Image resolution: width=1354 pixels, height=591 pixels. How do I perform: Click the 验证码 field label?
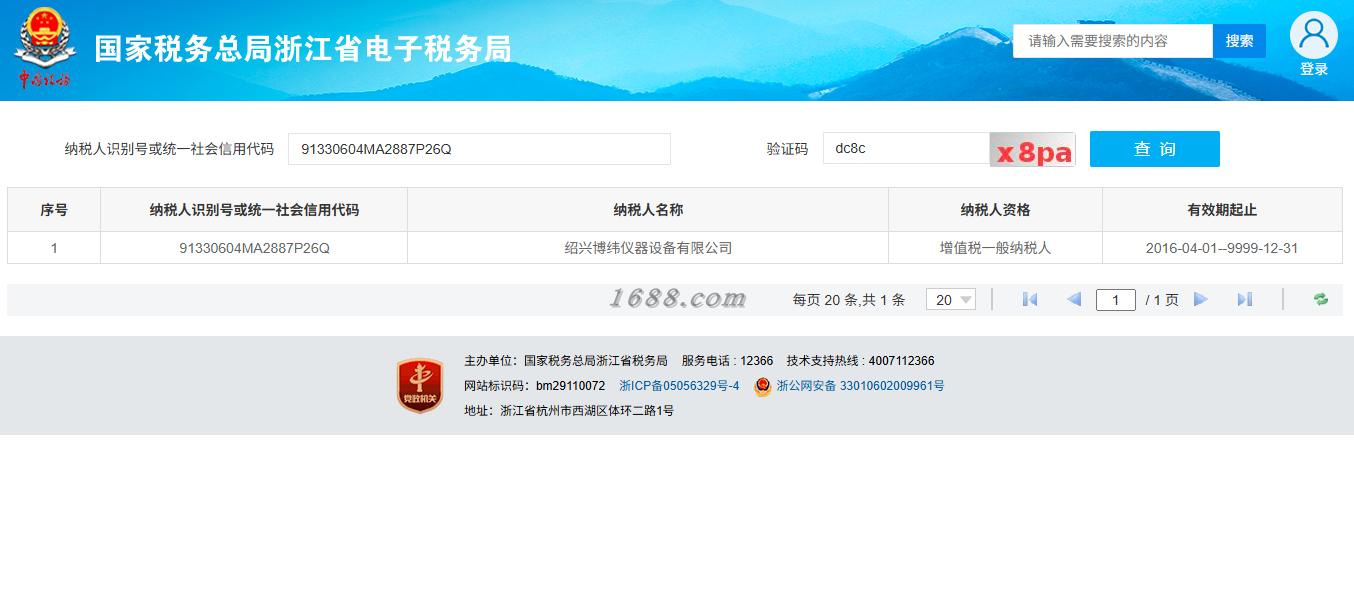pos(787,149)
